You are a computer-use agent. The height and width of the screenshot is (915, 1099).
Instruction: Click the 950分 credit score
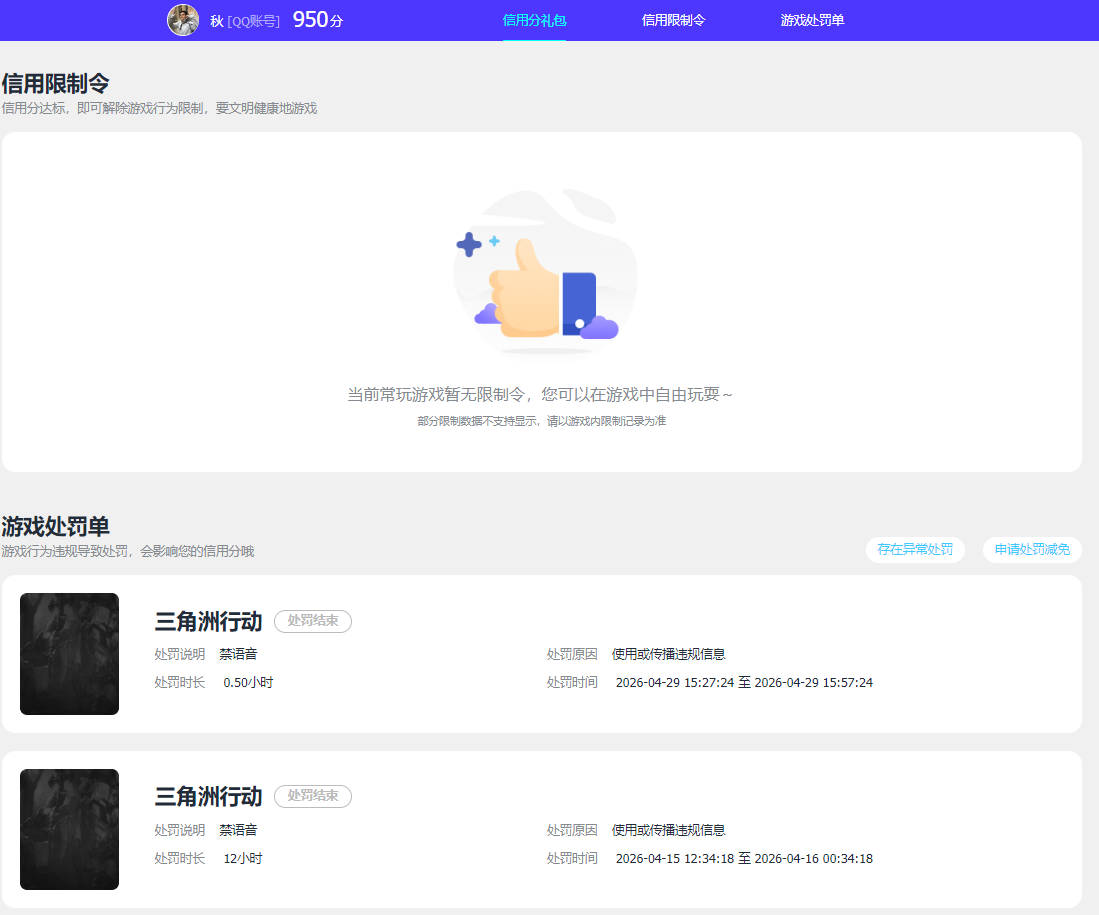pos(318,20)
